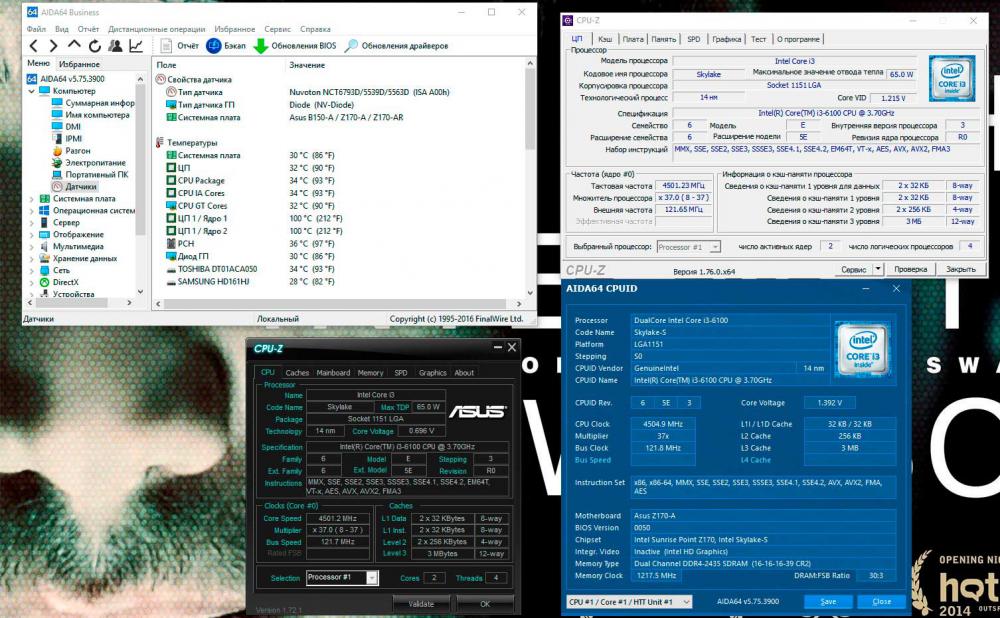Click the Бэкап backup icon in AIDA64
Screen dimensions: 1000x618
pyautogui.click(x=215, y=44)
